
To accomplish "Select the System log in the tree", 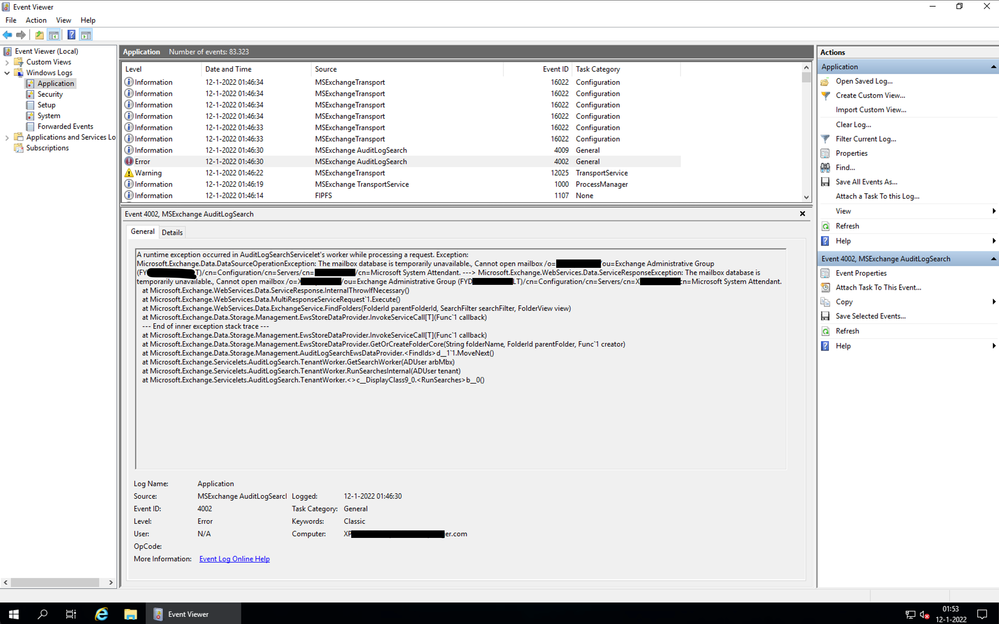I will [x=48, y=116].
